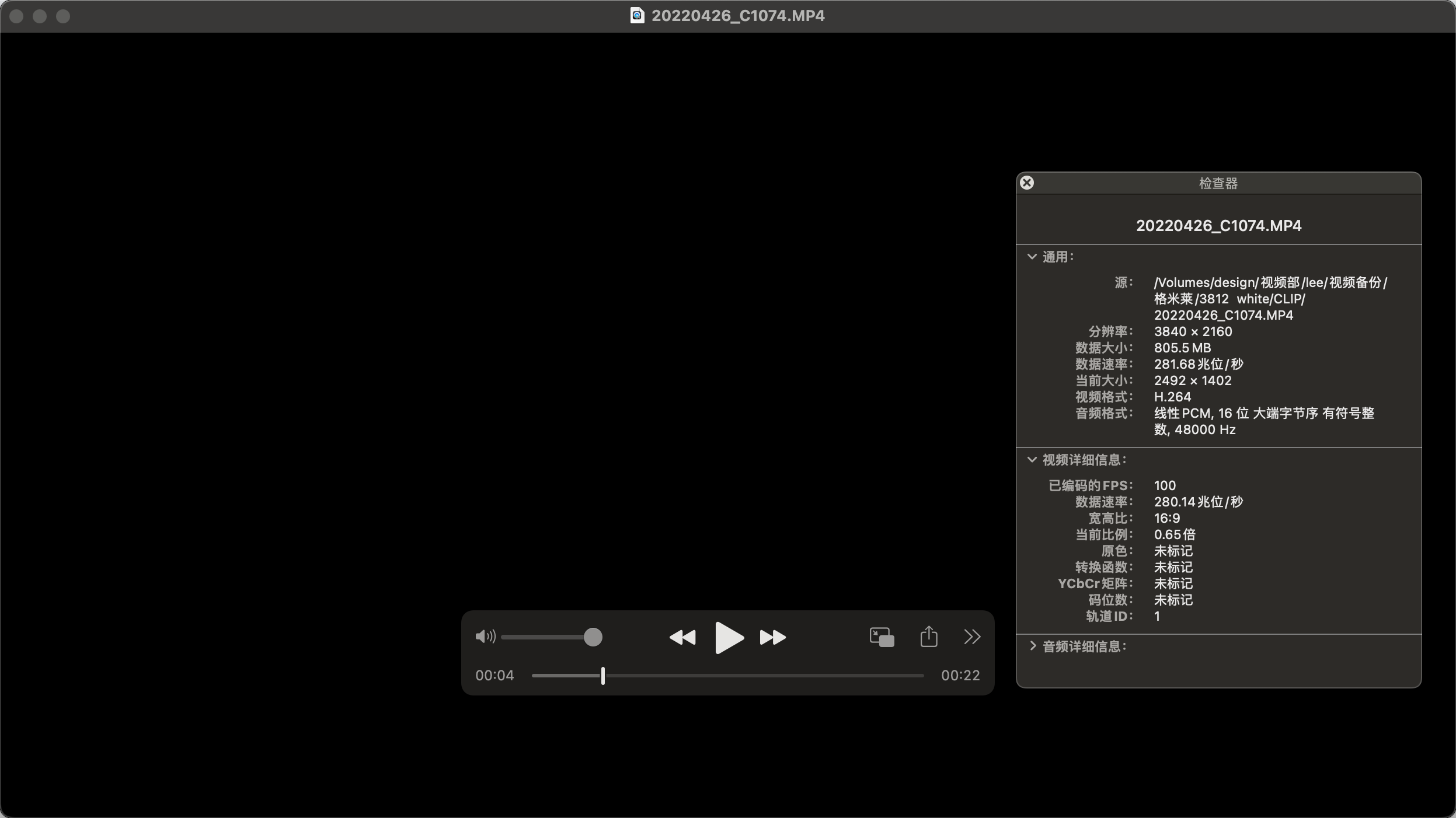Mute audio using the speaker icon
The height and width of the screenshot is (818, 1456).
[x=485, y=637]
